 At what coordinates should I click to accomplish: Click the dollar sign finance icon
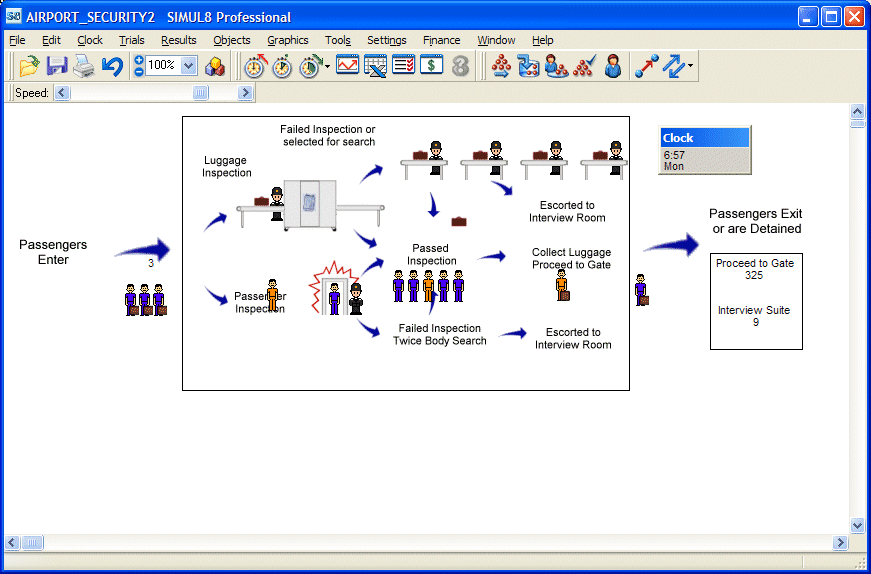(431, 67)
